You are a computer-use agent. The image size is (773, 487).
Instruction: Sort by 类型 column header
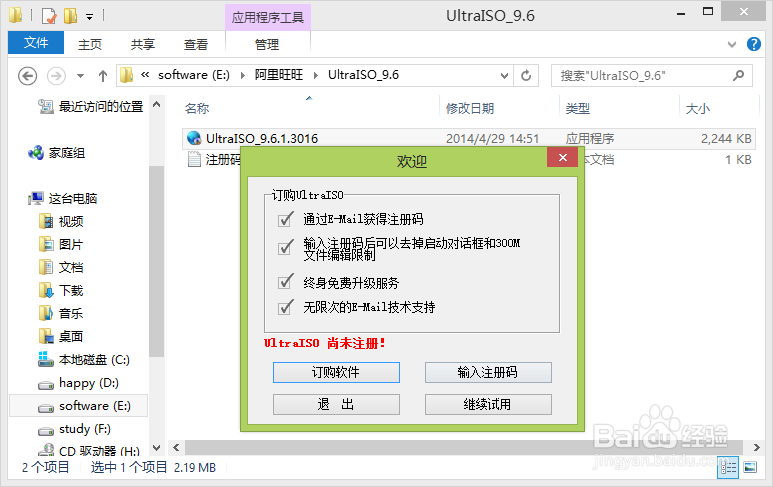577,108
